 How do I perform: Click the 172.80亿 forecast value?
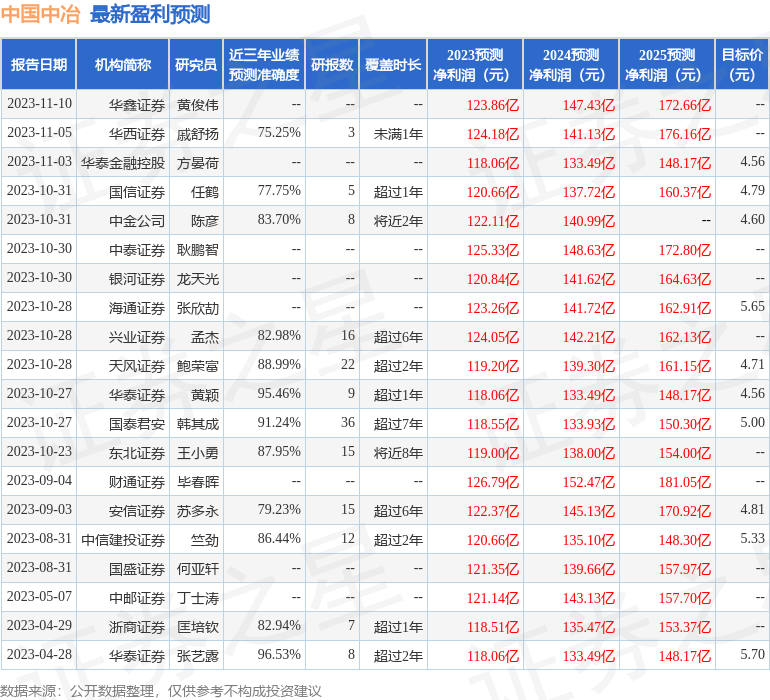(x=685, y=250)
